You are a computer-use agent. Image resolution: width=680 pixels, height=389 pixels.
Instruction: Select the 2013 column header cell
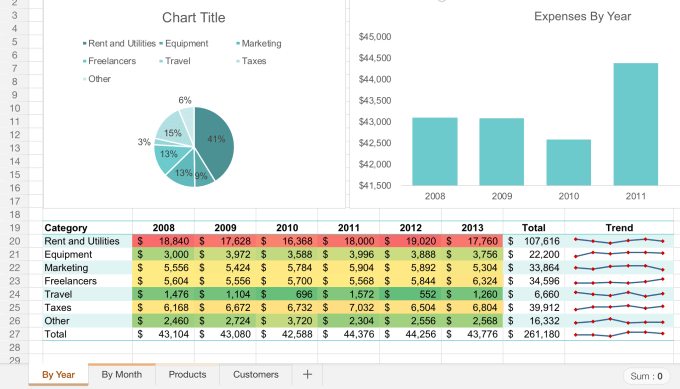click(472, 228)
